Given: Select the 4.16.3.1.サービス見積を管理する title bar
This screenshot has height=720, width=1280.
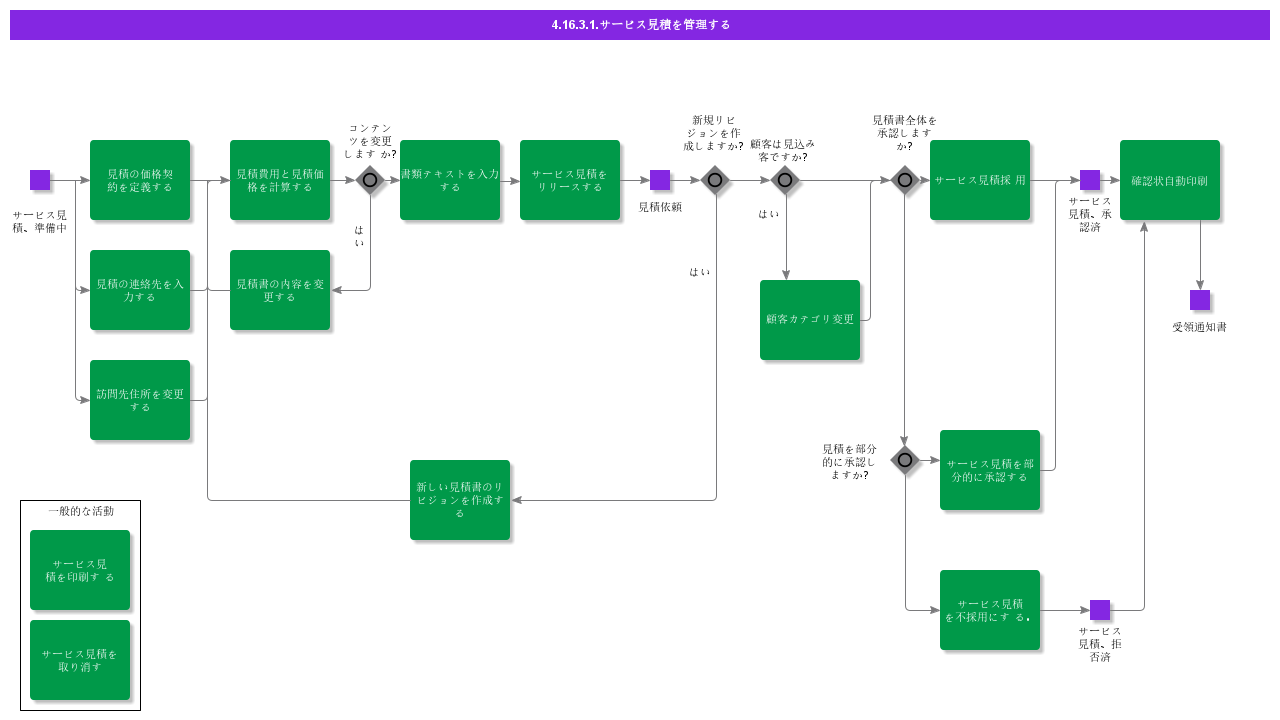Looking at the screenshot, I should (640, 25).
